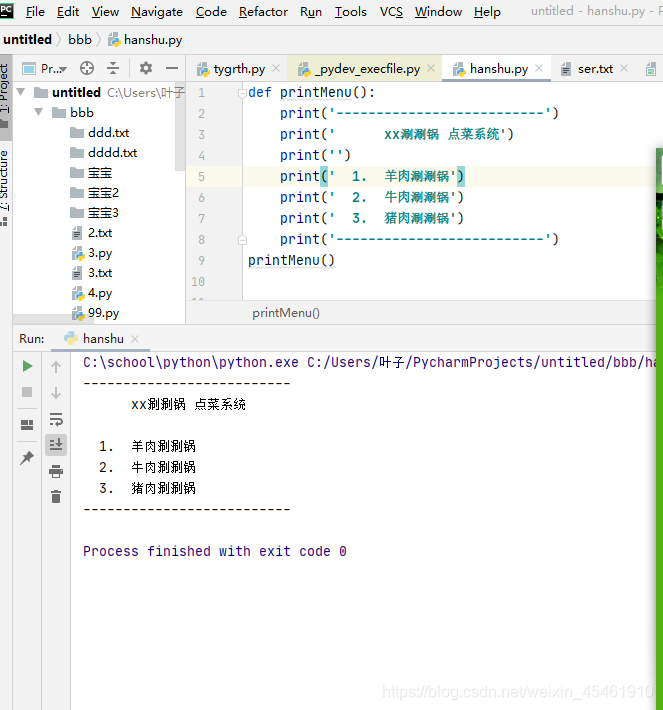Click the Locate/Scroll from Source target icon

click(87, 68)
